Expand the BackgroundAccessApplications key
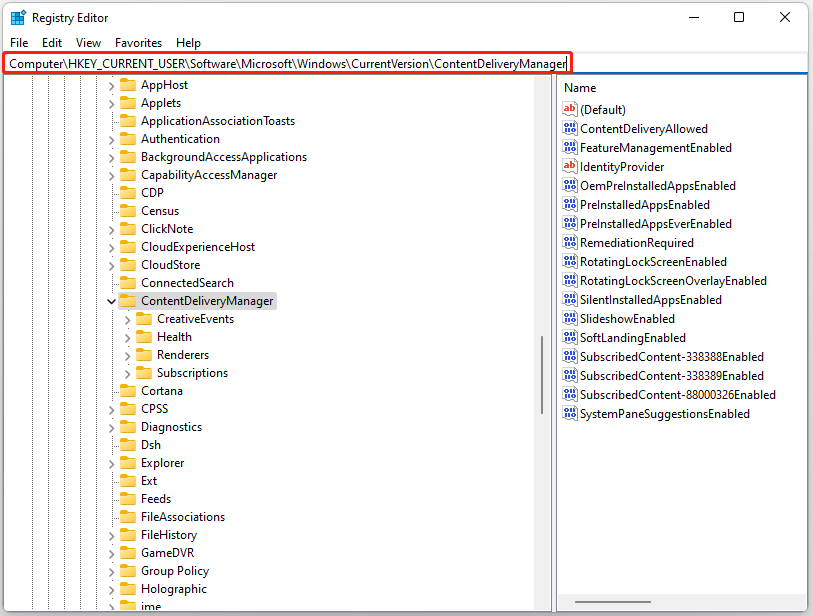813x616 pixels. pos(111,158)
